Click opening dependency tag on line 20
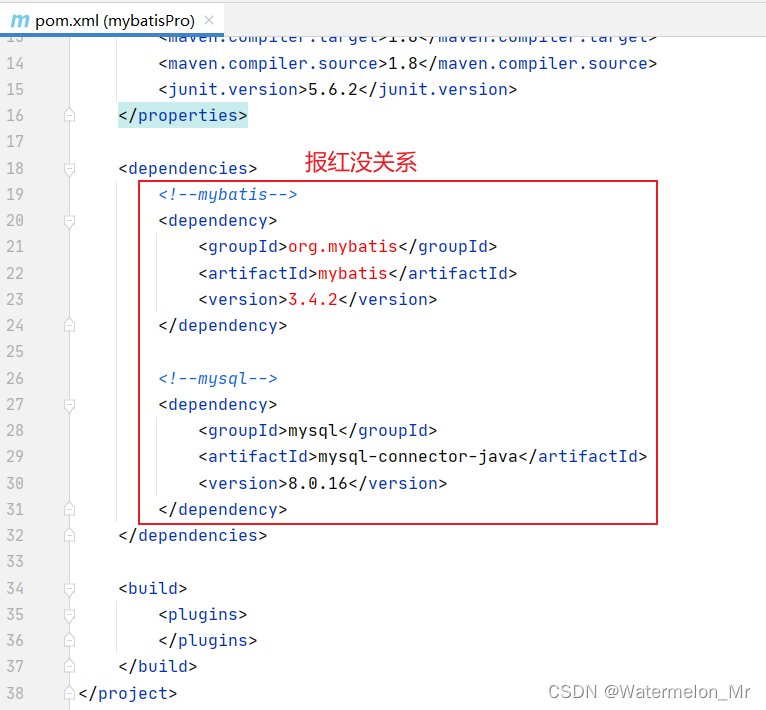 (x=218, y=221)
